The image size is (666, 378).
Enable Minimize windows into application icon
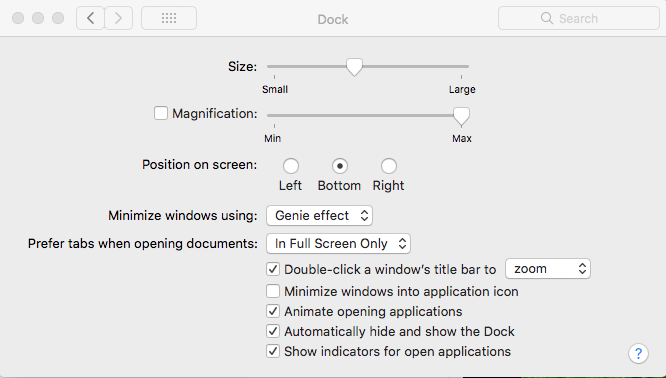(273, 291)
